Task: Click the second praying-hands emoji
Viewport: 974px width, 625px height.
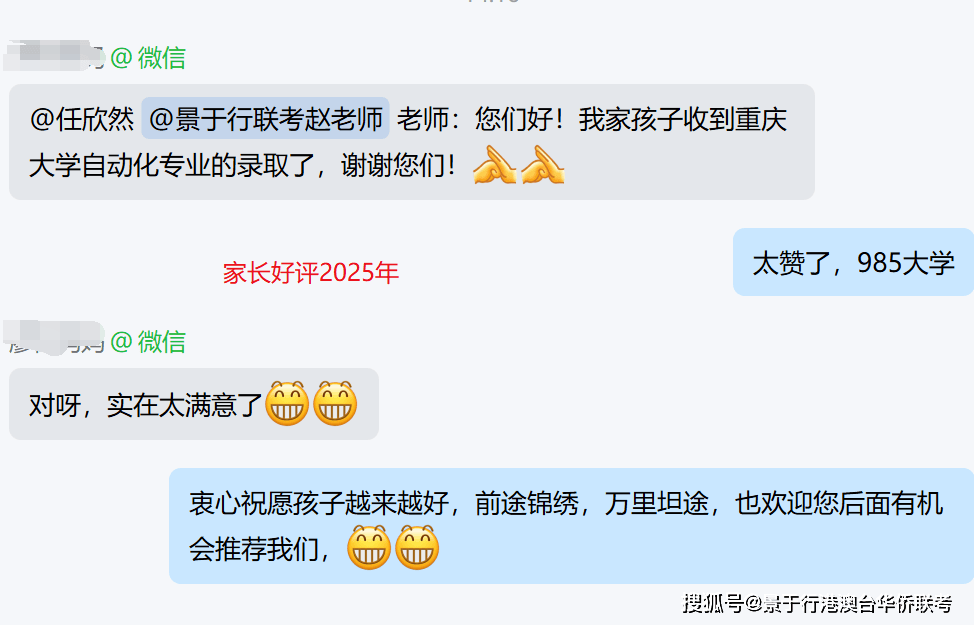Action: [543, 165]
